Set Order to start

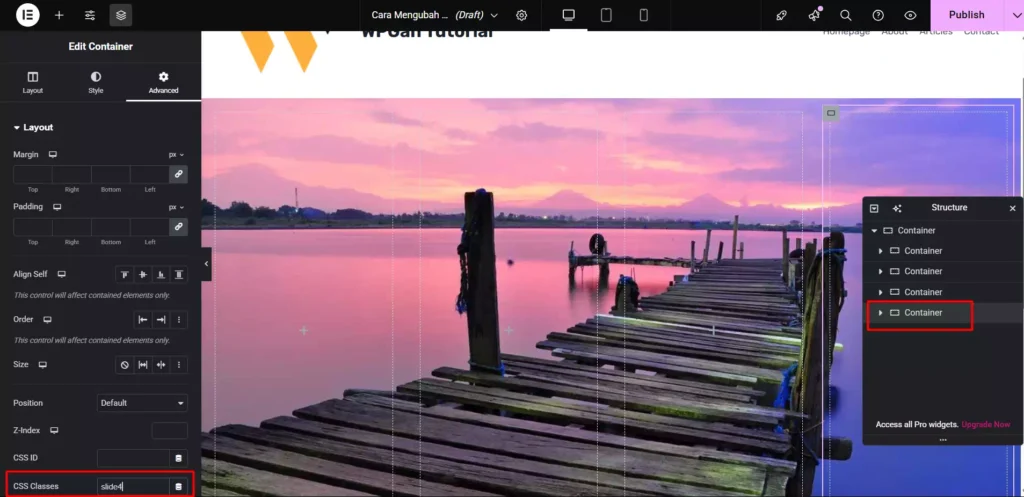(142, 320)
